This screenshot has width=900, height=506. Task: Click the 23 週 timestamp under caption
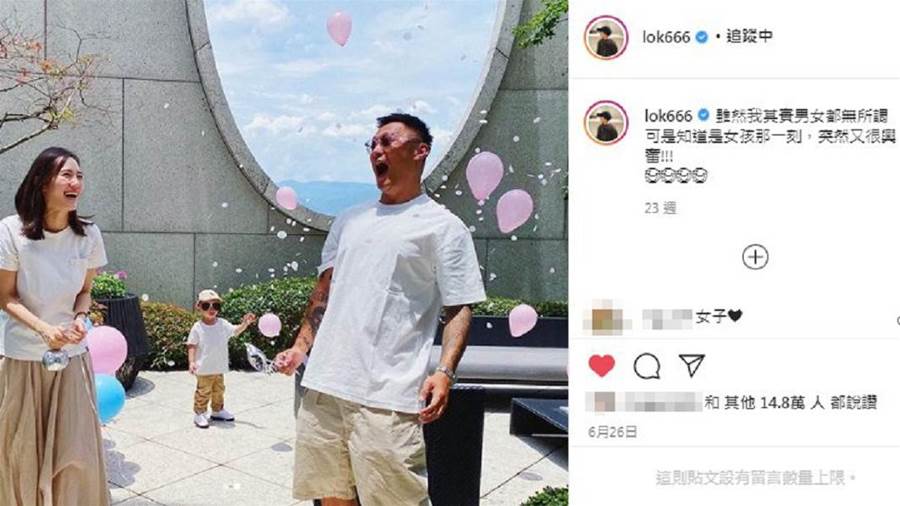click(660, 208)
